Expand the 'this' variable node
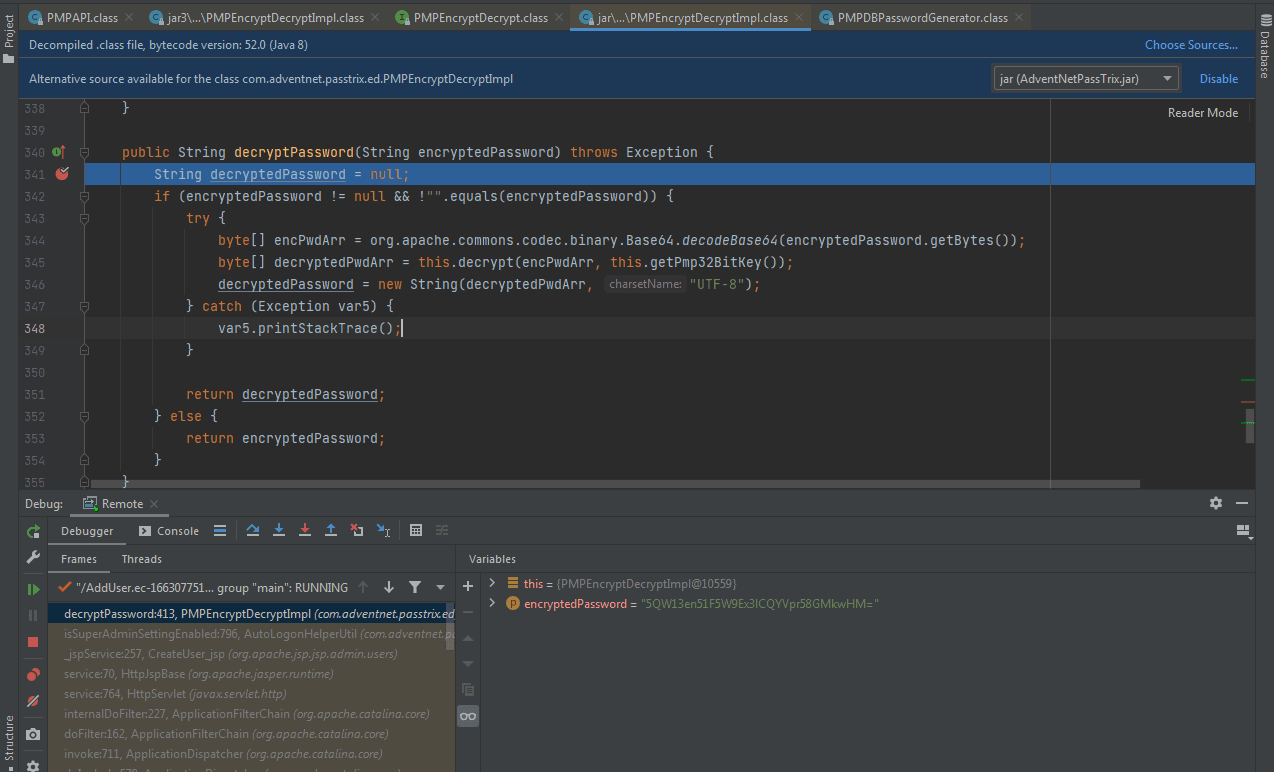1274x772 pixels. pyautogui.click(x=492, y=583)
